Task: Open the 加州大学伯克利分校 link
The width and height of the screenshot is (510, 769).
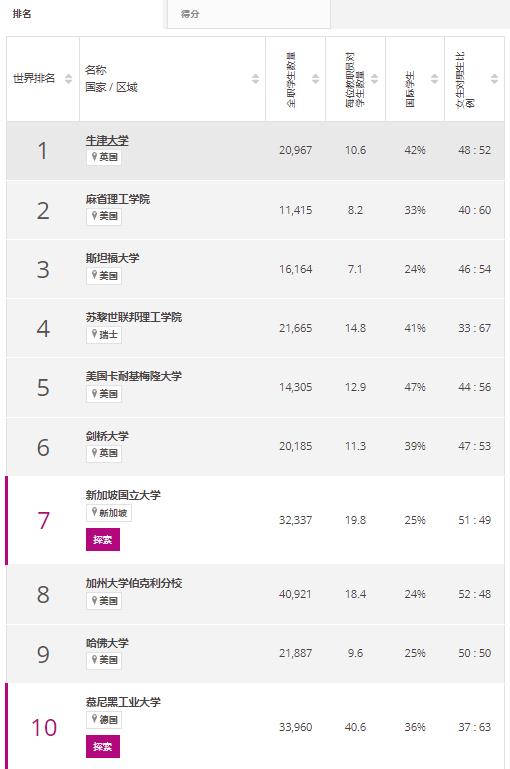Action: 134,583
